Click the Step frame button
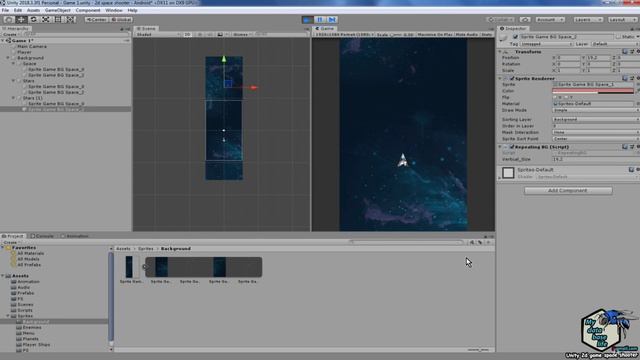Viewport: 640px width, 360px height. (x=332, y=19)
